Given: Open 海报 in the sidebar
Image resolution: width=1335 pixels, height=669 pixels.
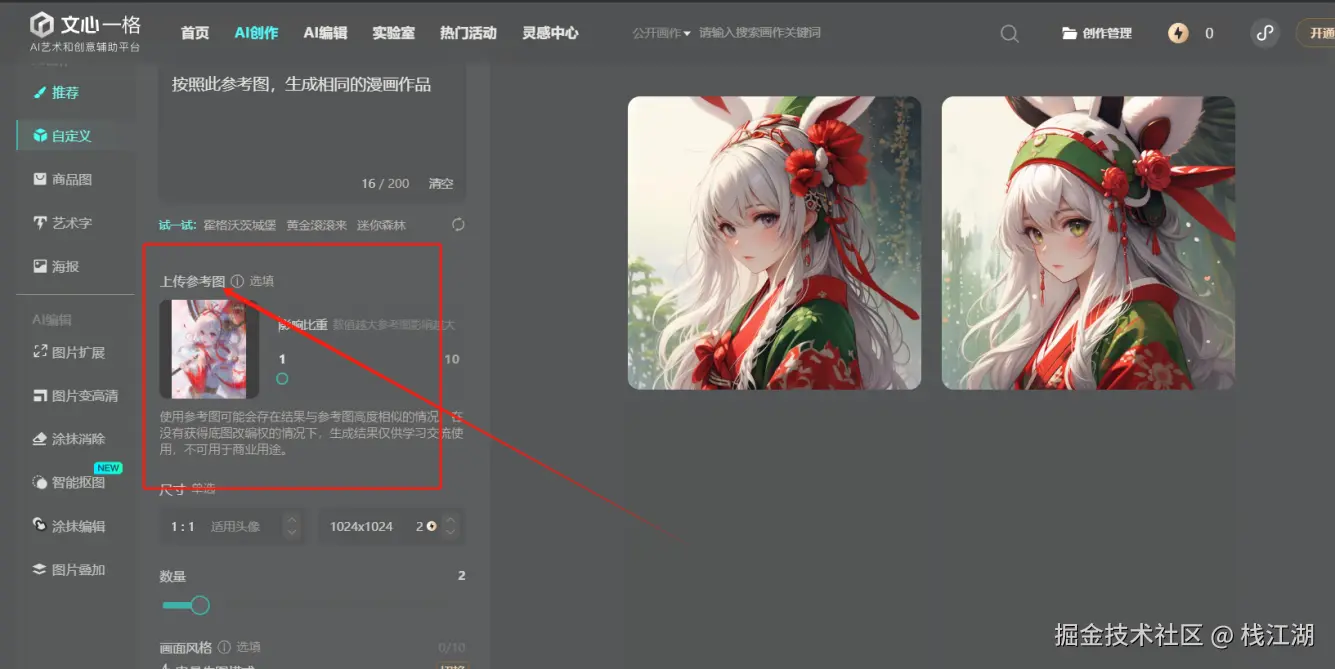Looking at the screenshot, I should click(x=57, y=266).
